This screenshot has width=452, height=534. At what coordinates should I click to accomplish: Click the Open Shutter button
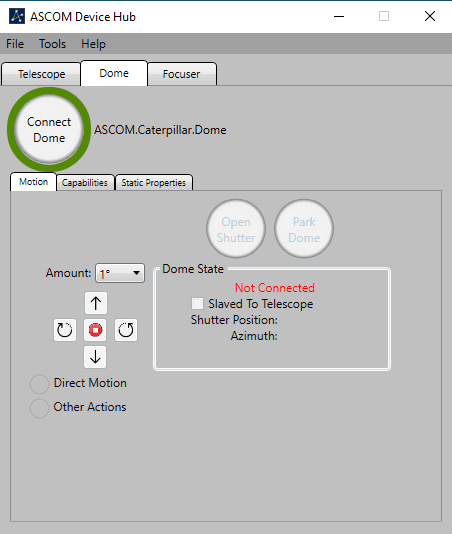point(236,229)
